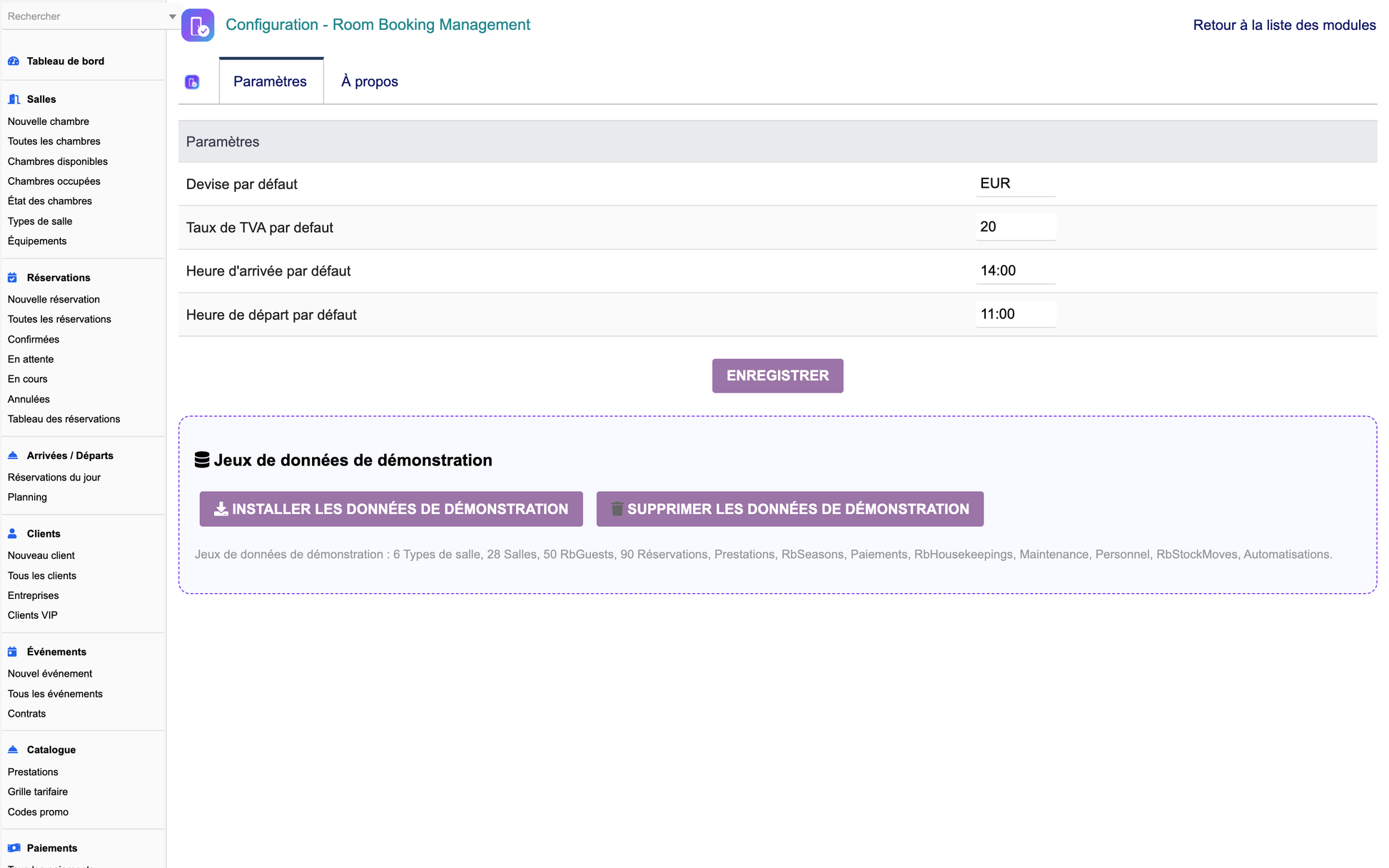Open Tous les clients
1389x868 pixels.
pyautogui.click(x=42, y=575)
